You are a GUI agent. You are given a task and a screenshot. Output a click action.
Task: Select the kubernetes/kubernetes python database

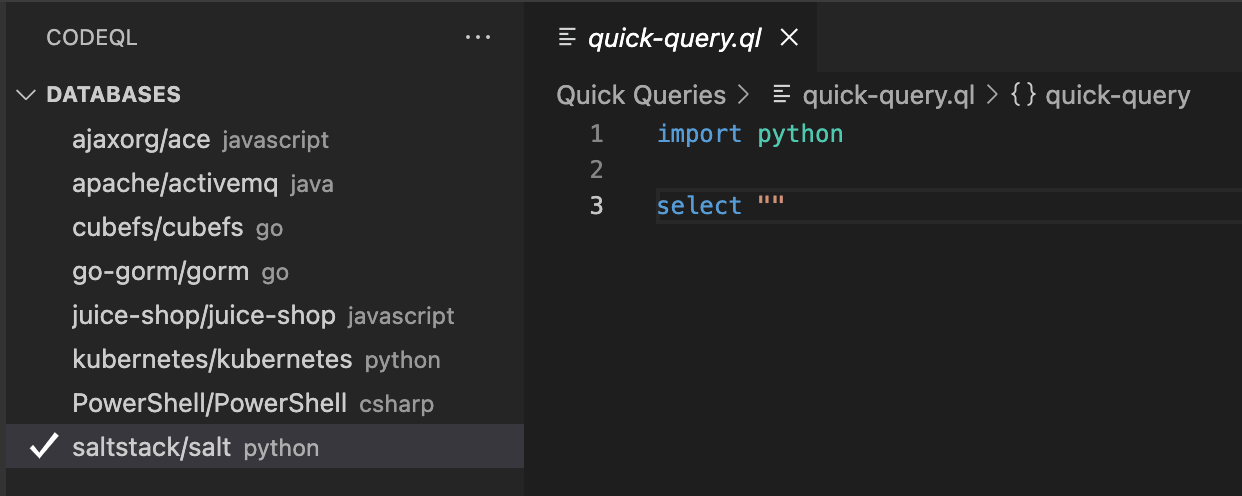pyautogui.click(x=265, y=359)
